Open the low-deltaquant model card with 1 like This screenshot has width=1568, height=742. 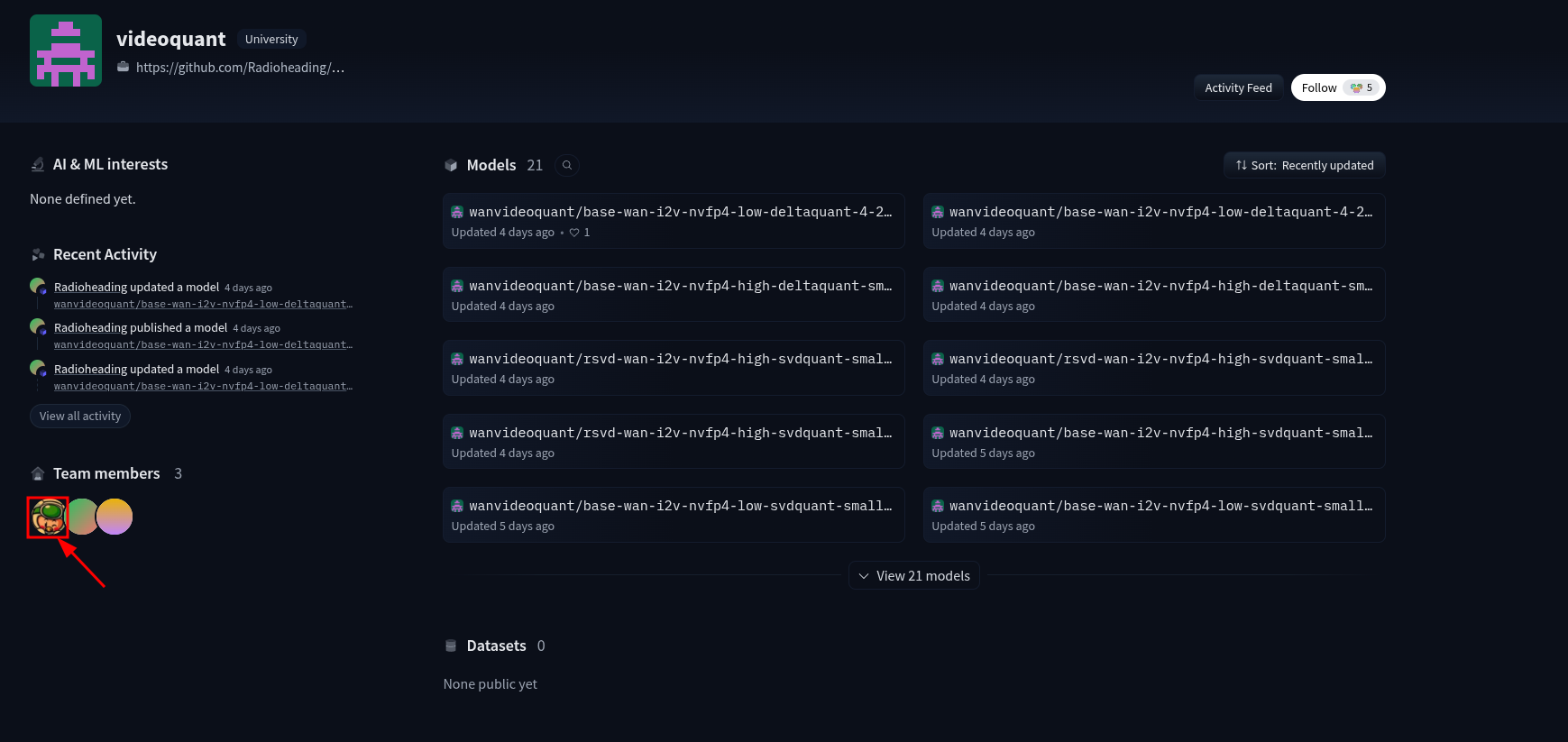[674, 221]
